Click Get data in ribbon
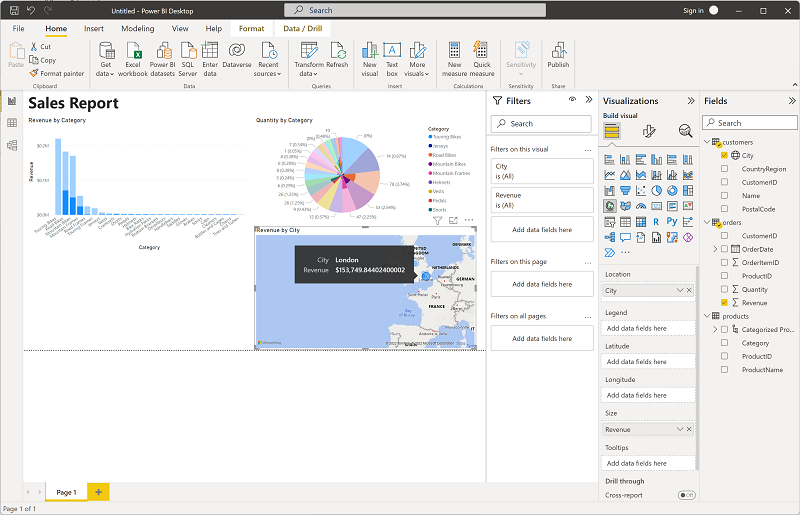Viewport: 800px width, 515px height. click(x=106, y=59)
